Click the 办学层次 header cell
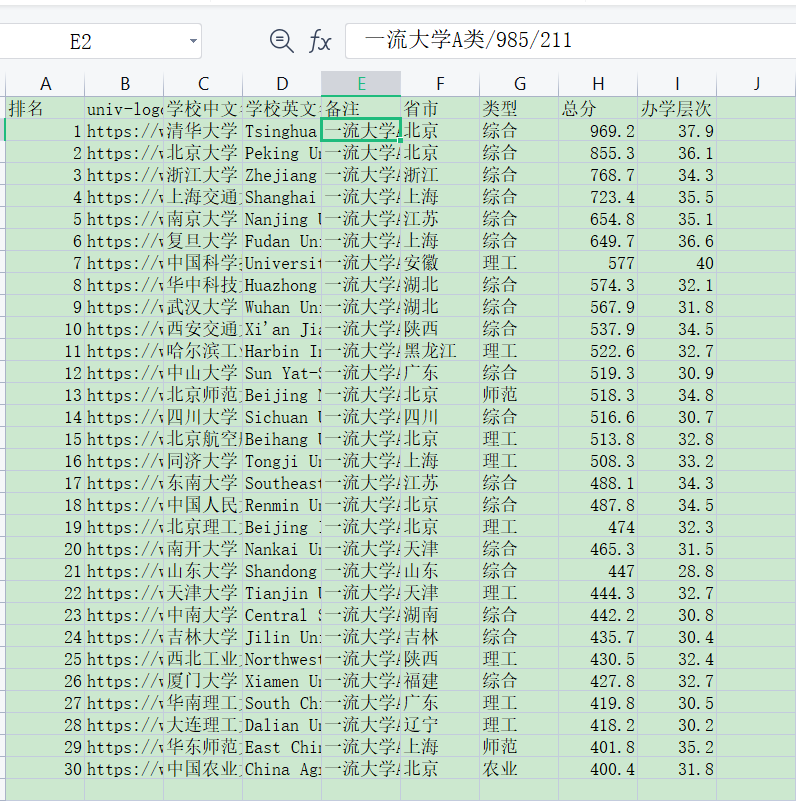 click(677, 108)
